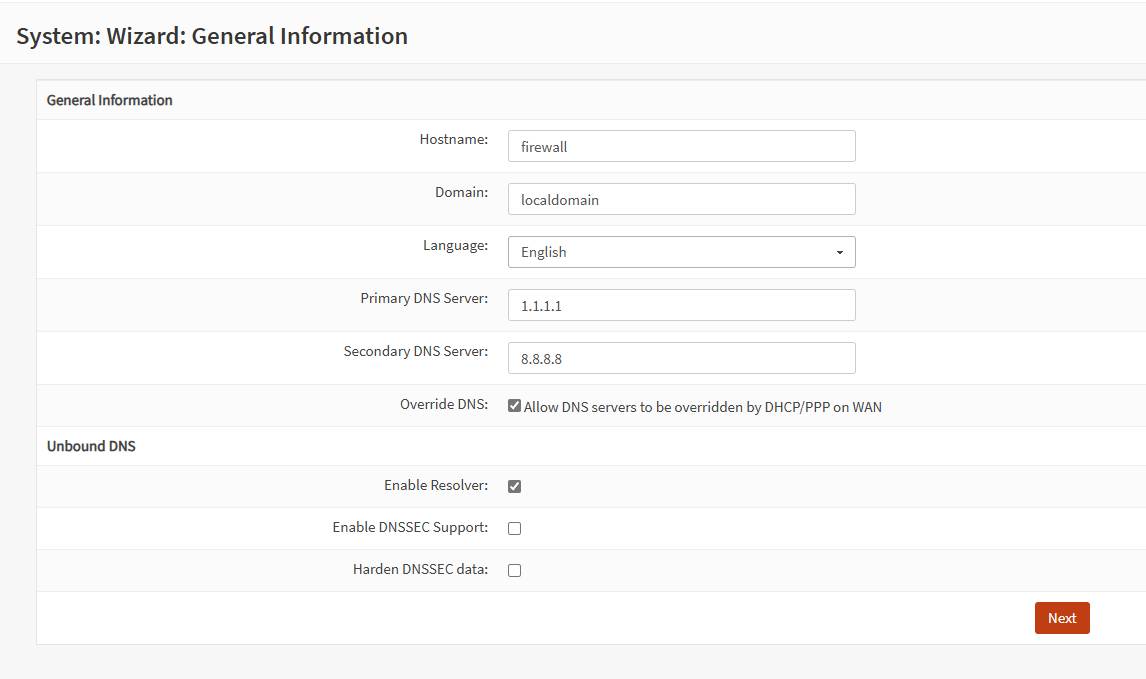Click the General Information section header
Screen dimensions: 1146x679
110,100
